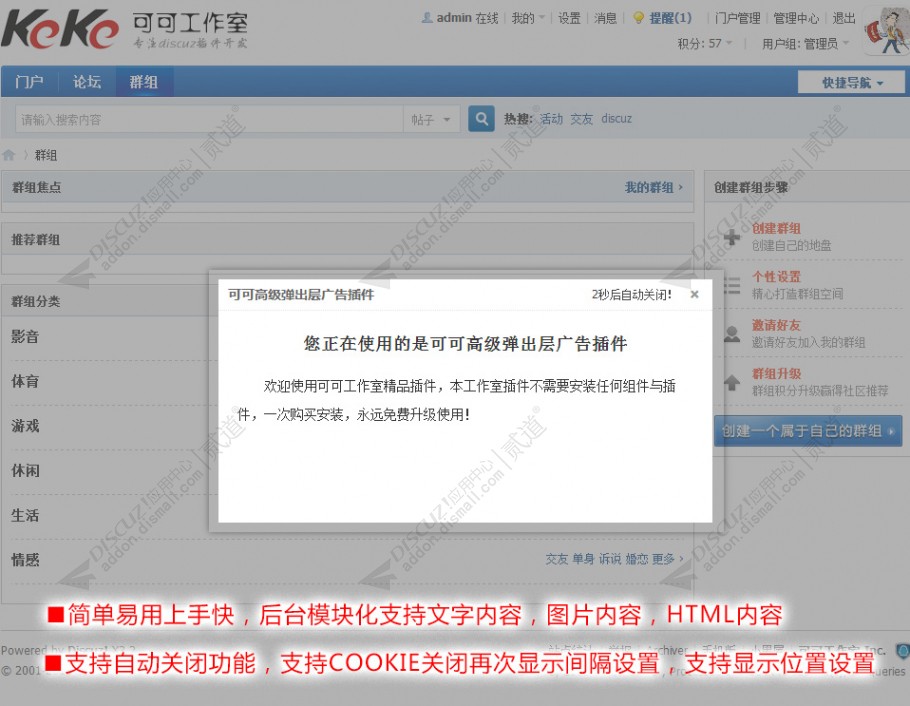The width and height of the screenshot is (910, 706).
Task: Click the up arrow icon beside 群组升级
Action: 732,382
